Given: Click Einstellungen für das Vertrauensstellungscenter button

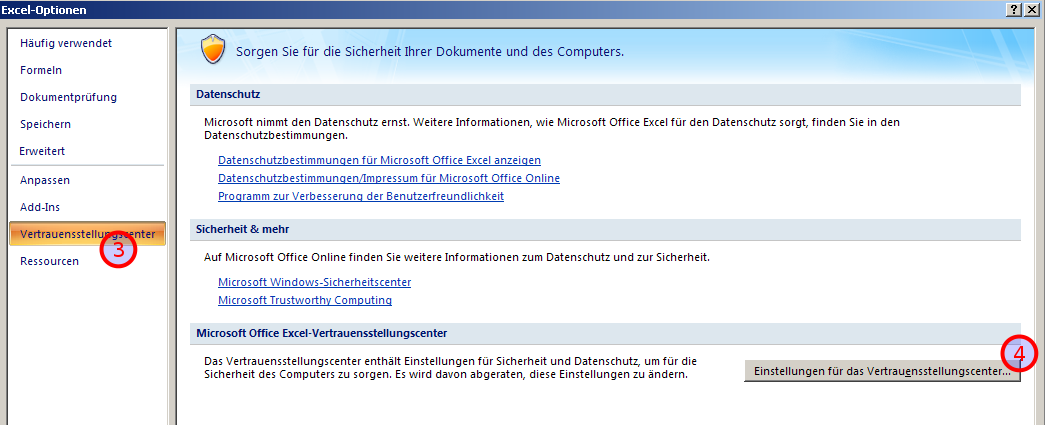Looking at the screenshot, I should click(882, 372).
